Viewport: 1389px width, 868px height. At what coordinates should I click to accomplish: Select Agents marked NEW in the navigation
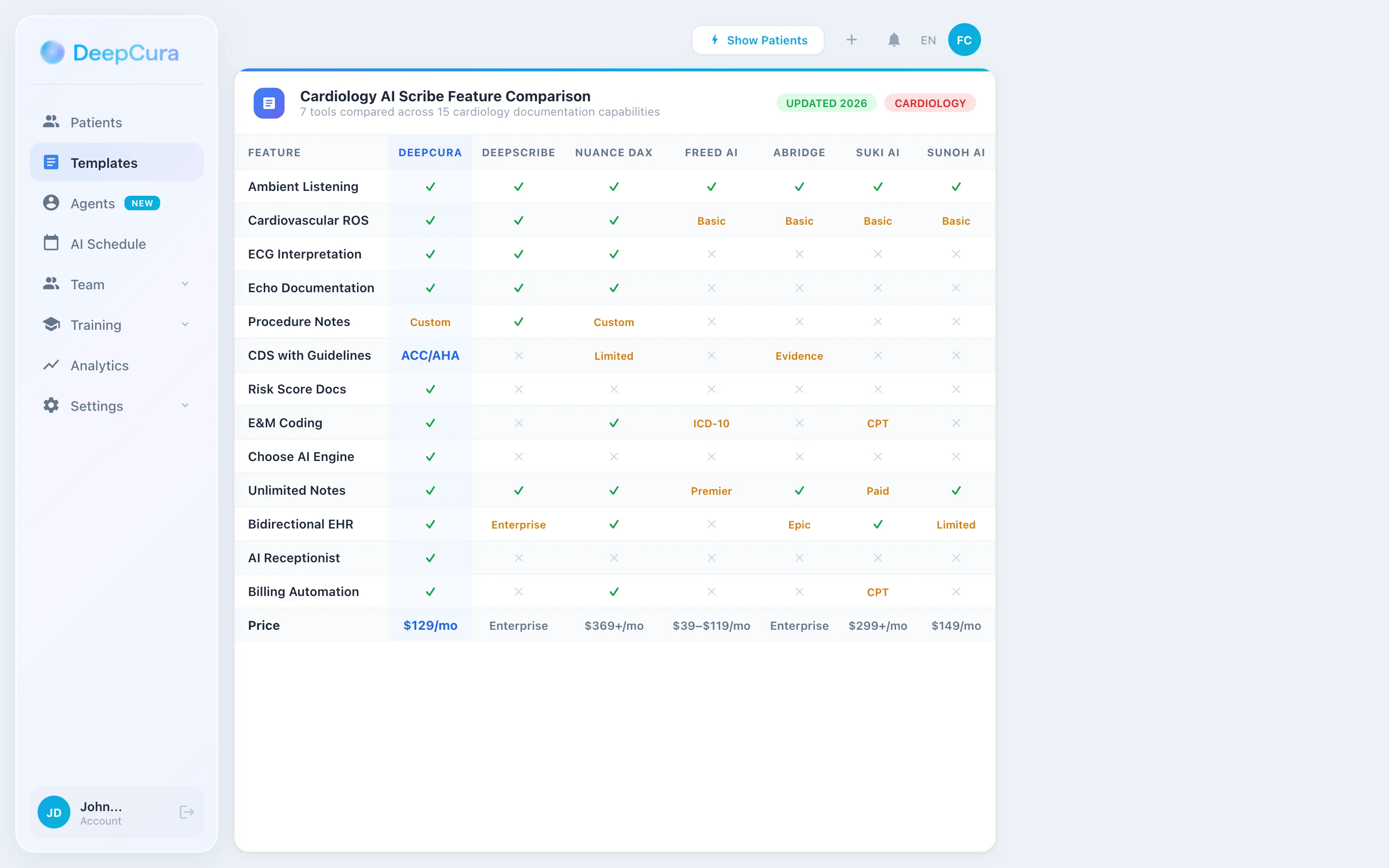[93, 203]
